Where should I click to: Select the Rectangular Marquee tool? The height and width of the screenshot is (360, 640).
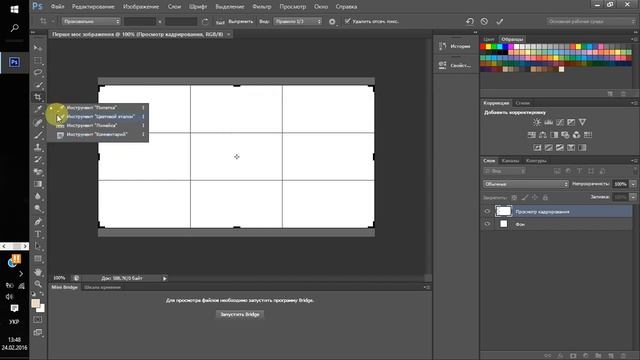(x=38, y=60)
